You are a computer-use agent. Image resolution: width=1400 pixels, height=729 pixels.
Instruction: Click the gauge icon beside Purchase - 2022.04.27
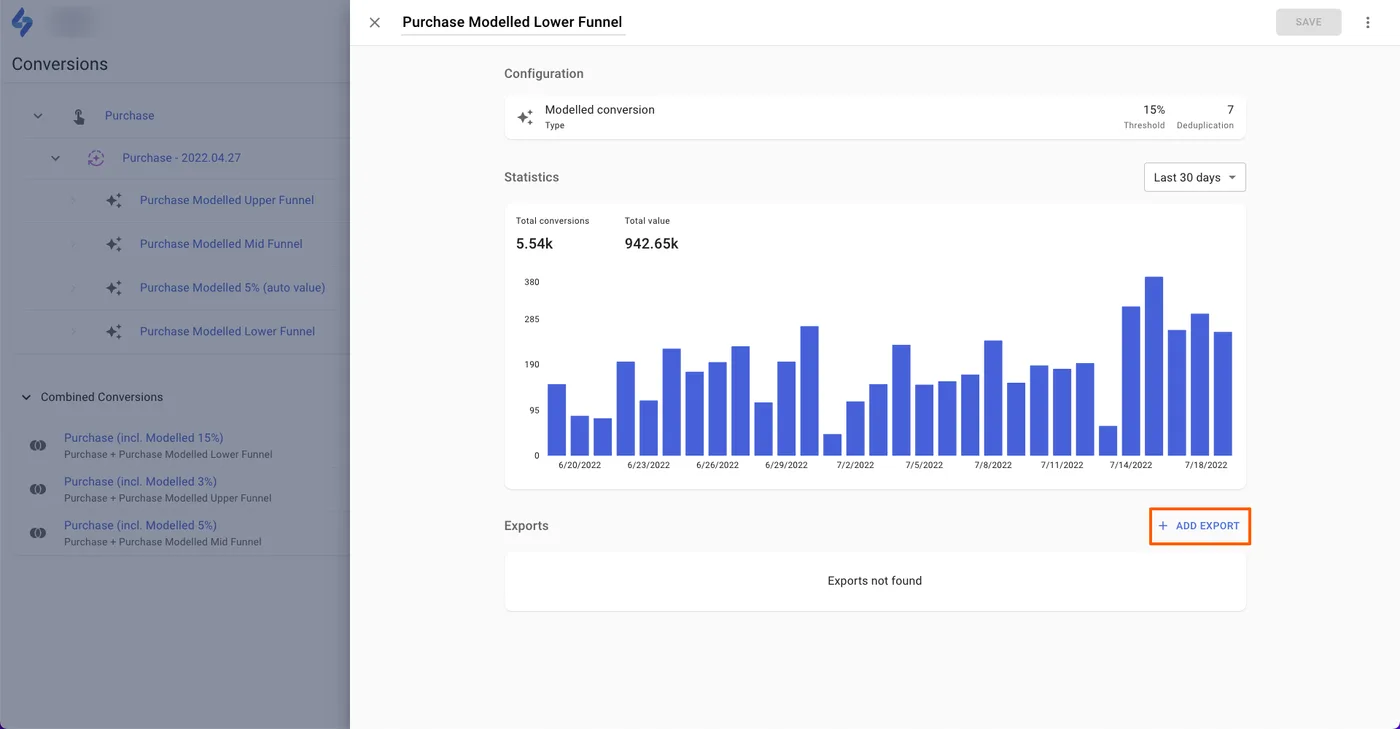(x=95, y=157)
